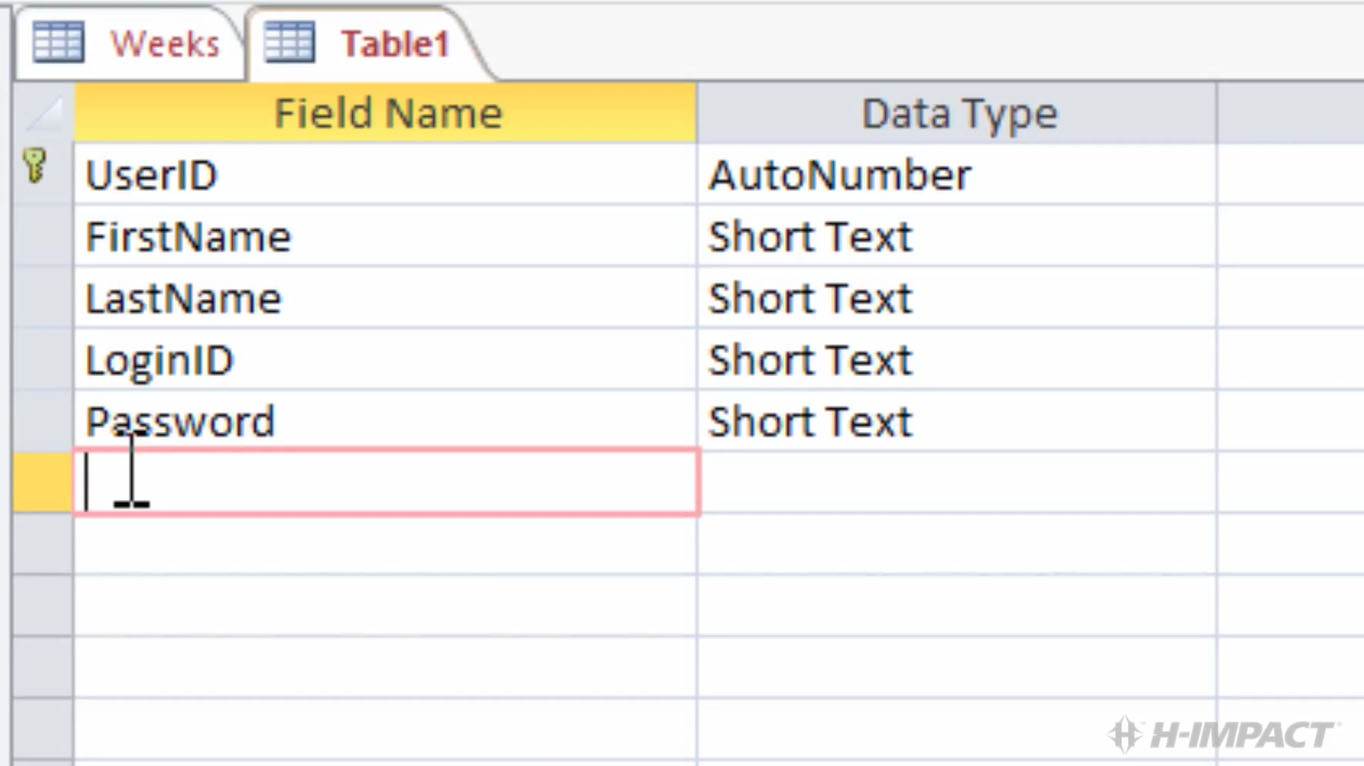
Task: Click the Field Name column header
Action: click(x=386, y=113)
